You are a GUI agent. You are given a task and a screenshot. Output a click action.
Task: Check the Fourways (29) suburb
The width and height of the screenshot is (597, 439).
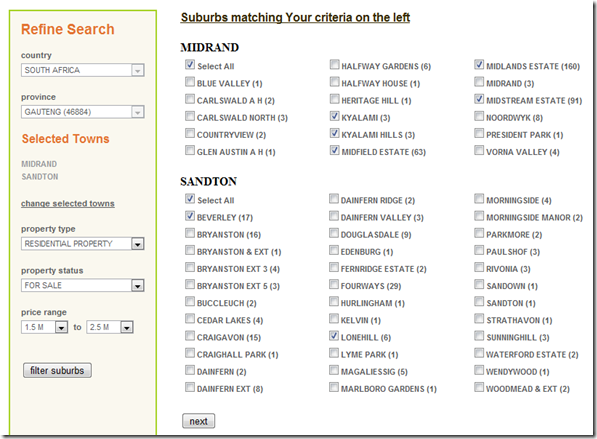(334, 284)
